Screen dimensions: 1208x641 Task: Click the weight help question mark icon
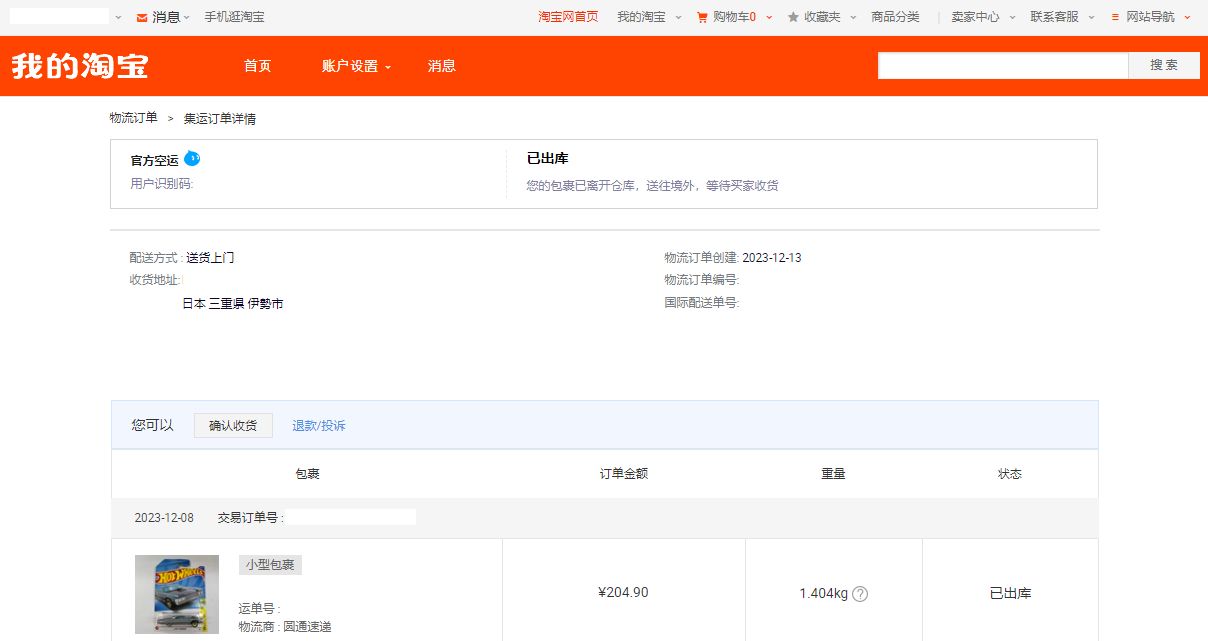point(860,594)
